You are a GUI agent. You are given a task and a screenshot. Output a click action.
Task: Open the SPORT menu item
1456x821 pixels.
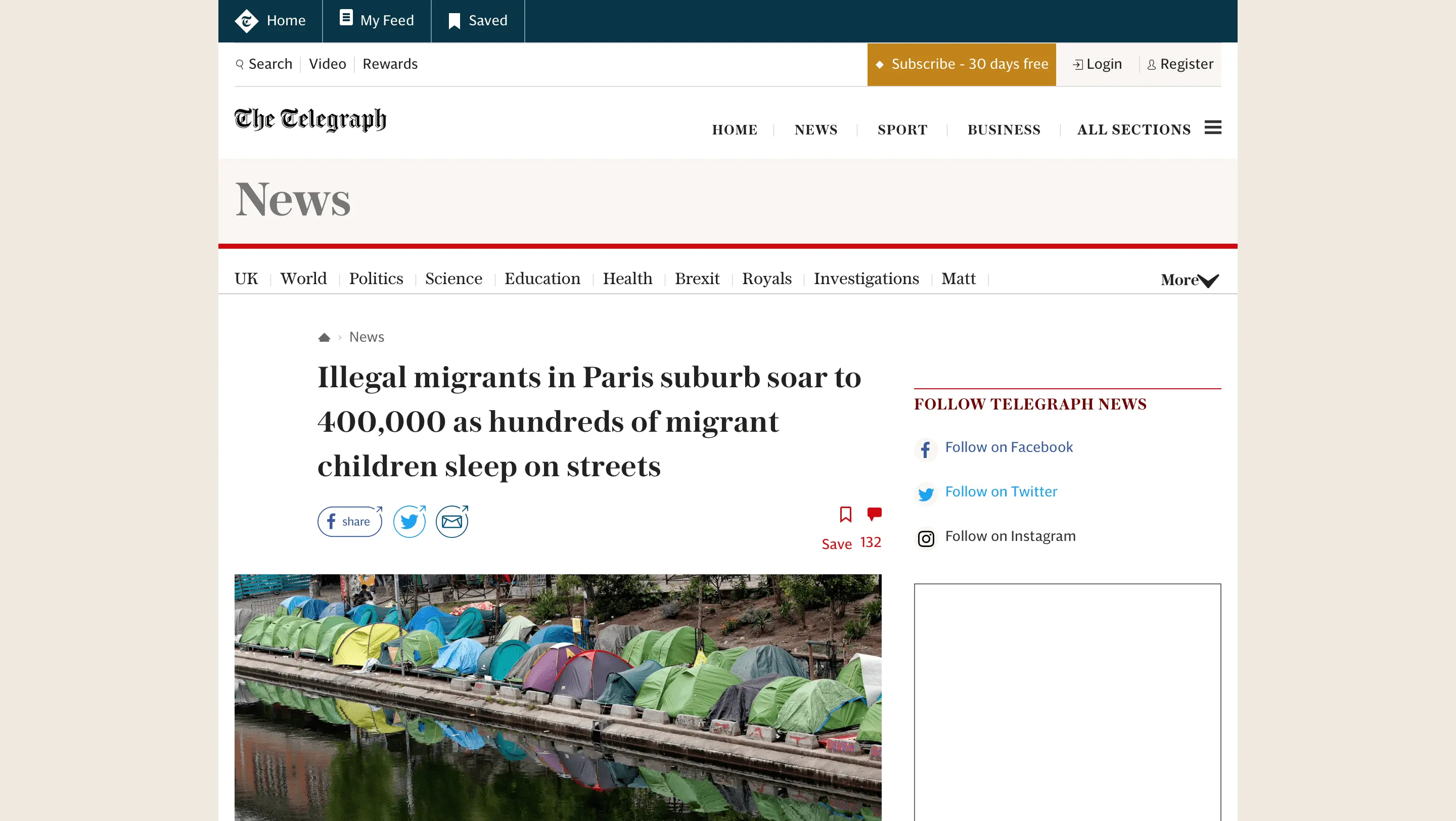click(902, 129)
